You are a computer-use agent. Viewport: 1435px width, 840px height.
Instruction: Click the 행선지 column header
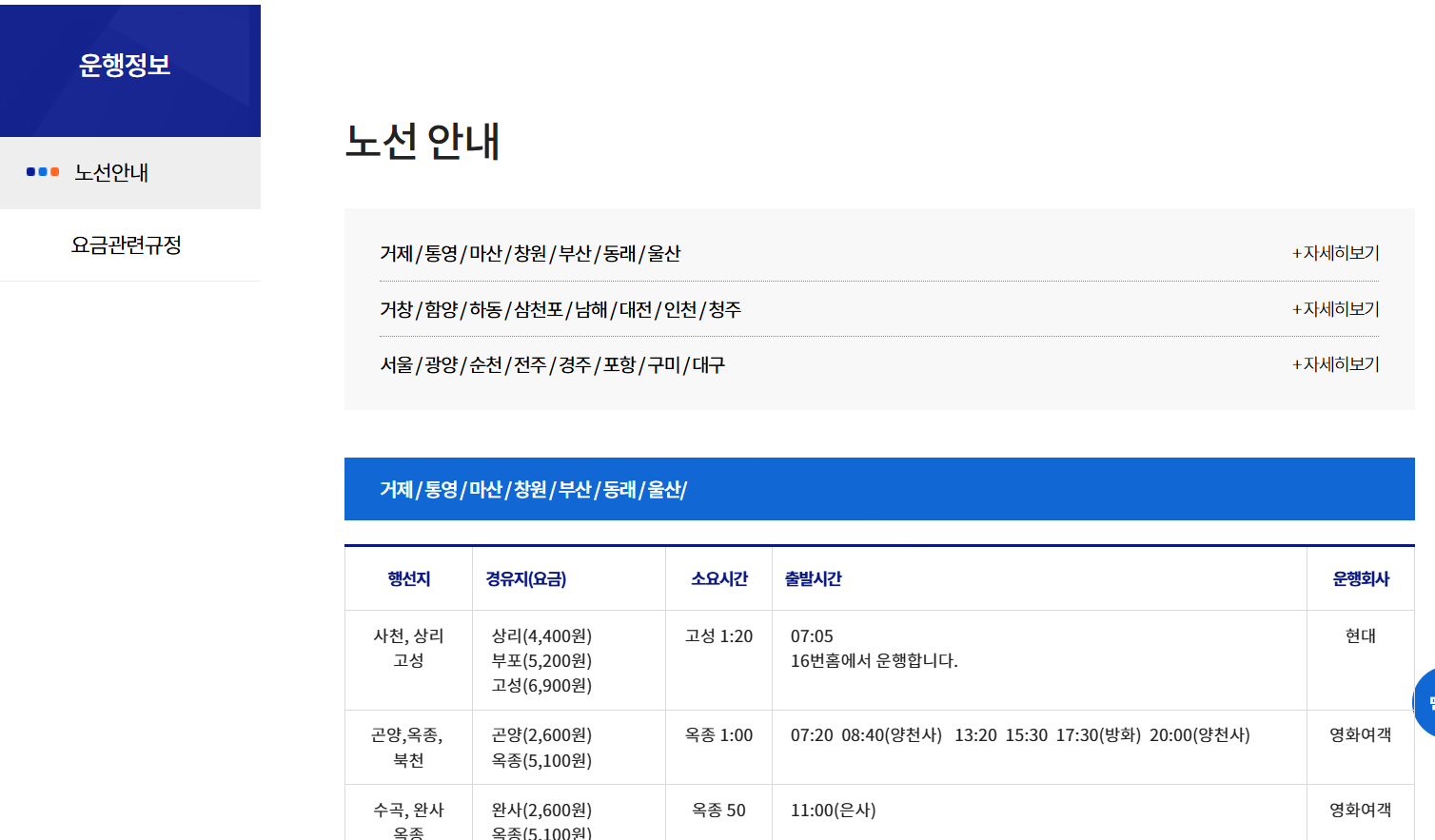coord(408,578)
